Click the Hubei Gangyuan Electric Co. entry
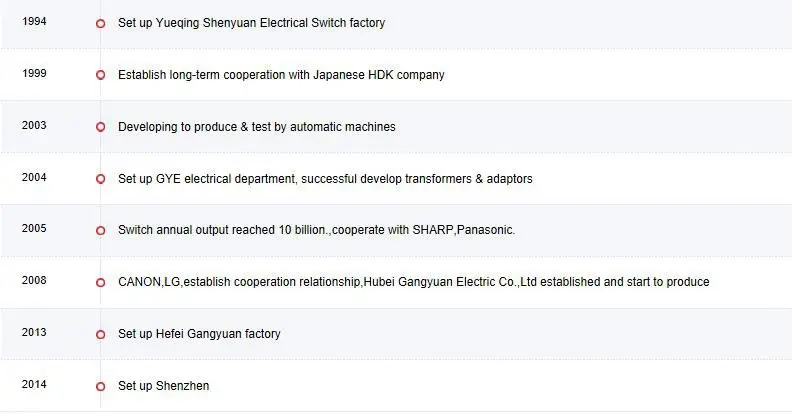The height and width of the screenshot is (414, 796). [x=413, y=282]
